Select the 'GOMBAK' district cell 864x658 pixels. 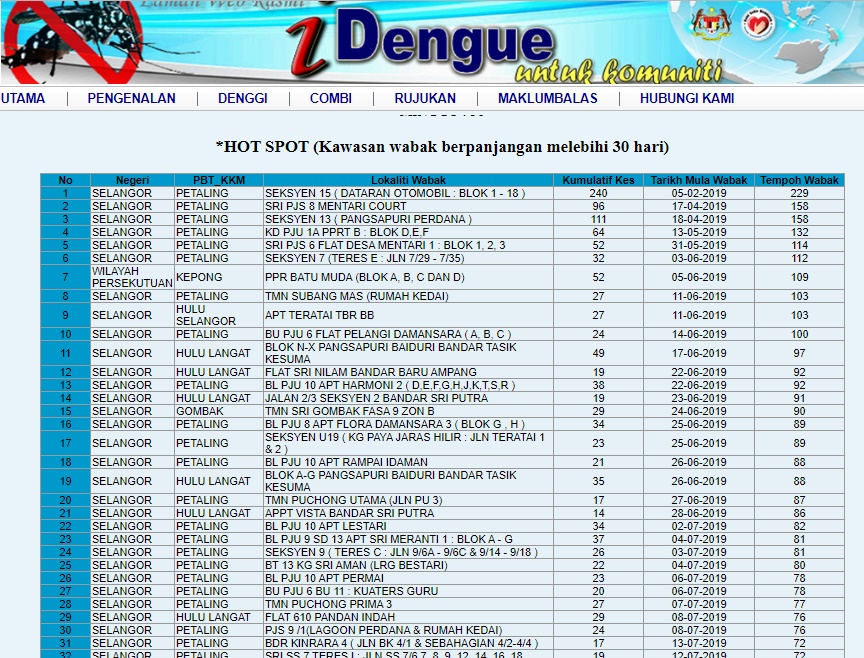point(219,411)
